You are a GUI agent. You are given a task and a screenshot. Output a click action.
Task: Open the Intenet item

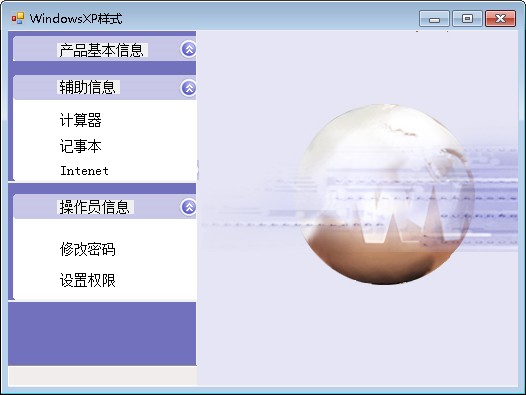coord(84,170)
